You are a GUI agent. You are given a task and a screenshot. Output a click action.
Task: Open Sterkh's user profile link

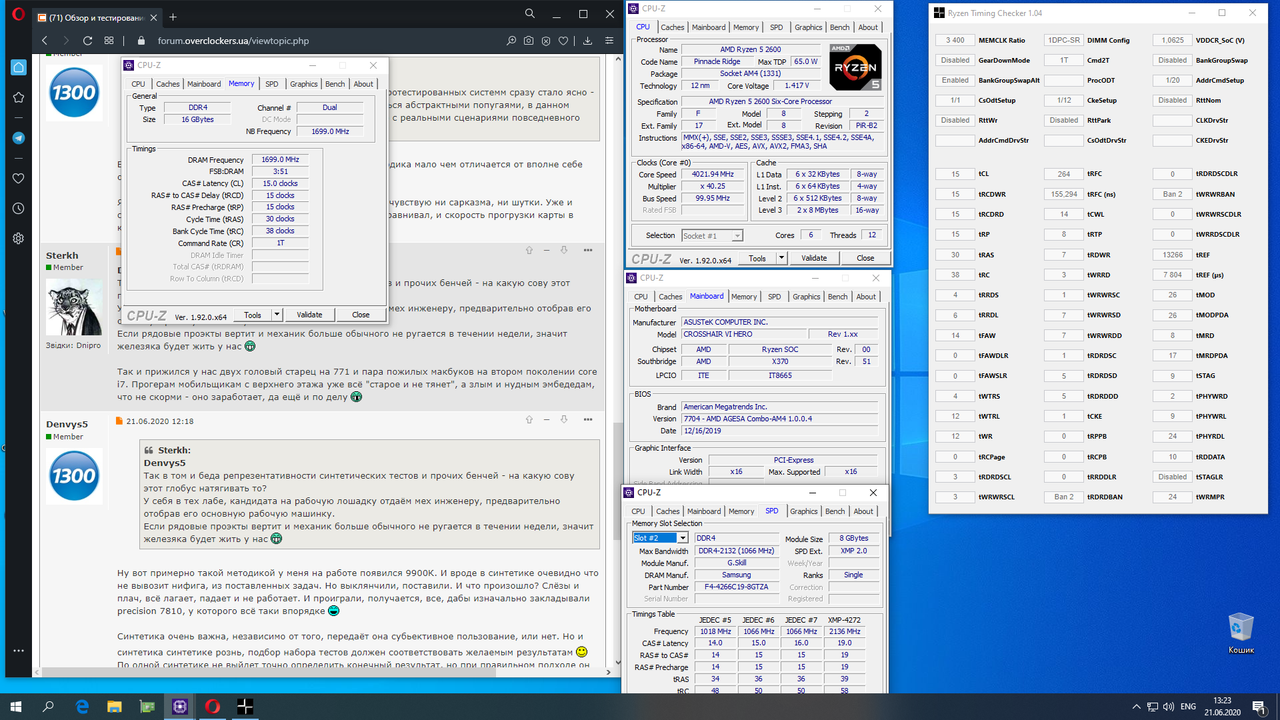tap(62, 255)
